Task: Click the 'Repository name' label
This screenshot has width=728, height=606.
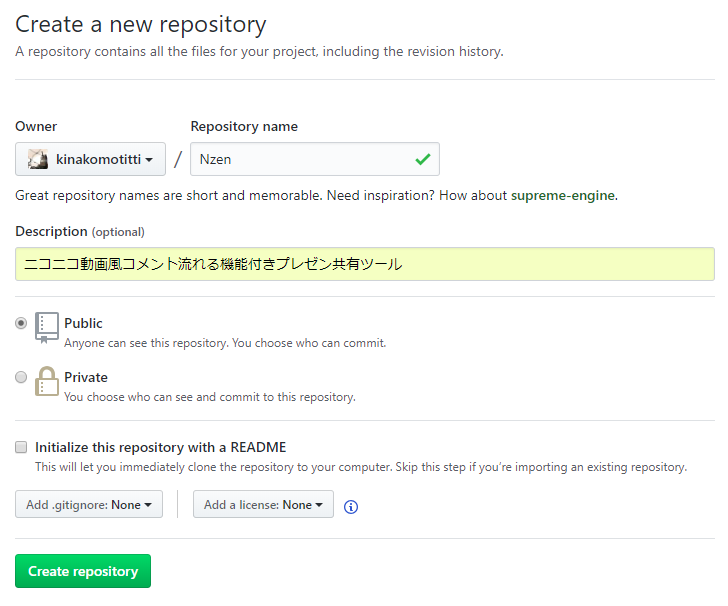Action: (244, 126)
